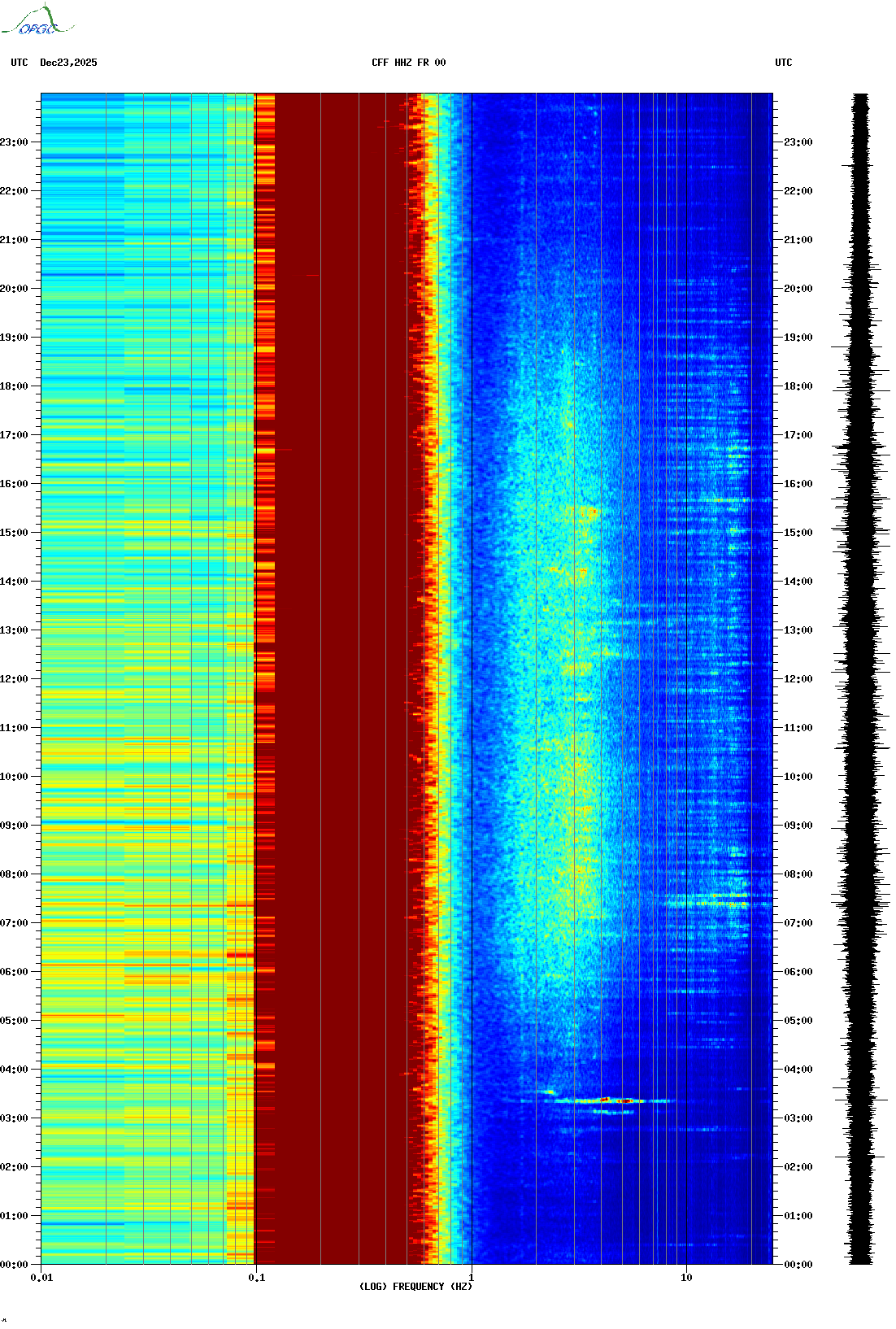Viewport: 896px width, 1329px height.
Task: Click 07:00 on the left time axis
Action: point(14,923)
